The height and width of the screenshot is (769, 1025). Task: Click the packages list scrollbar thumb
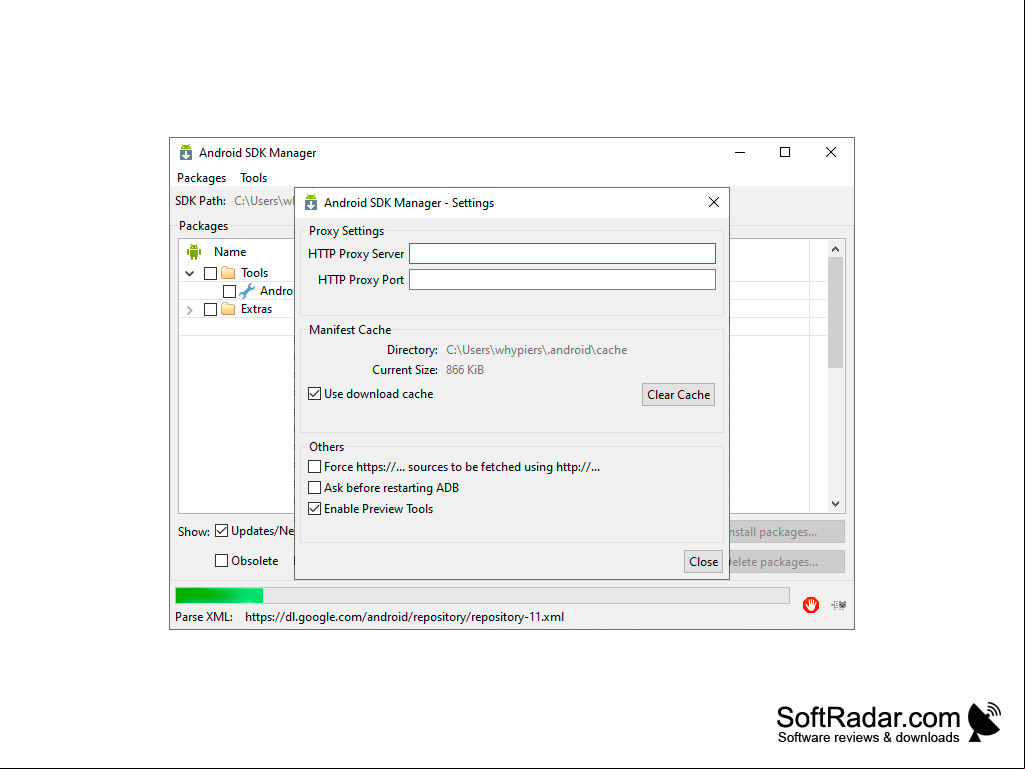pyautogui.click(x=835, y=313)
